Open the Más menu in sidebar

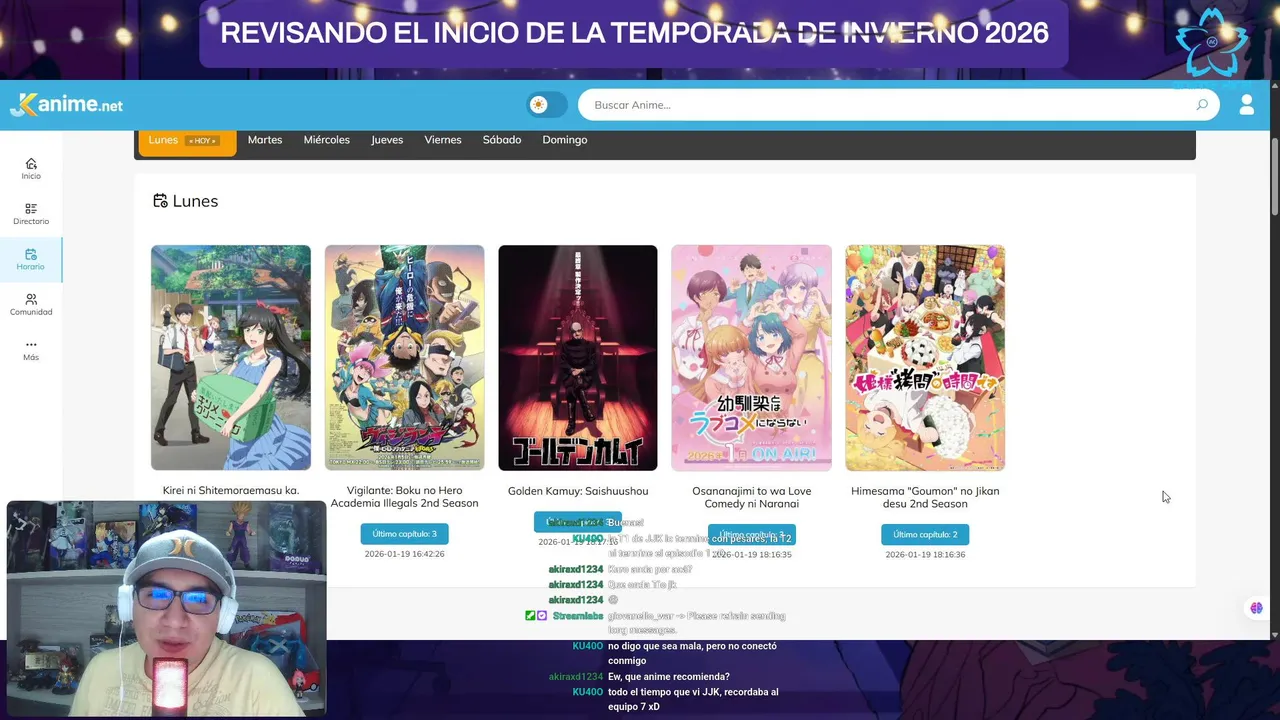point(31,350)
